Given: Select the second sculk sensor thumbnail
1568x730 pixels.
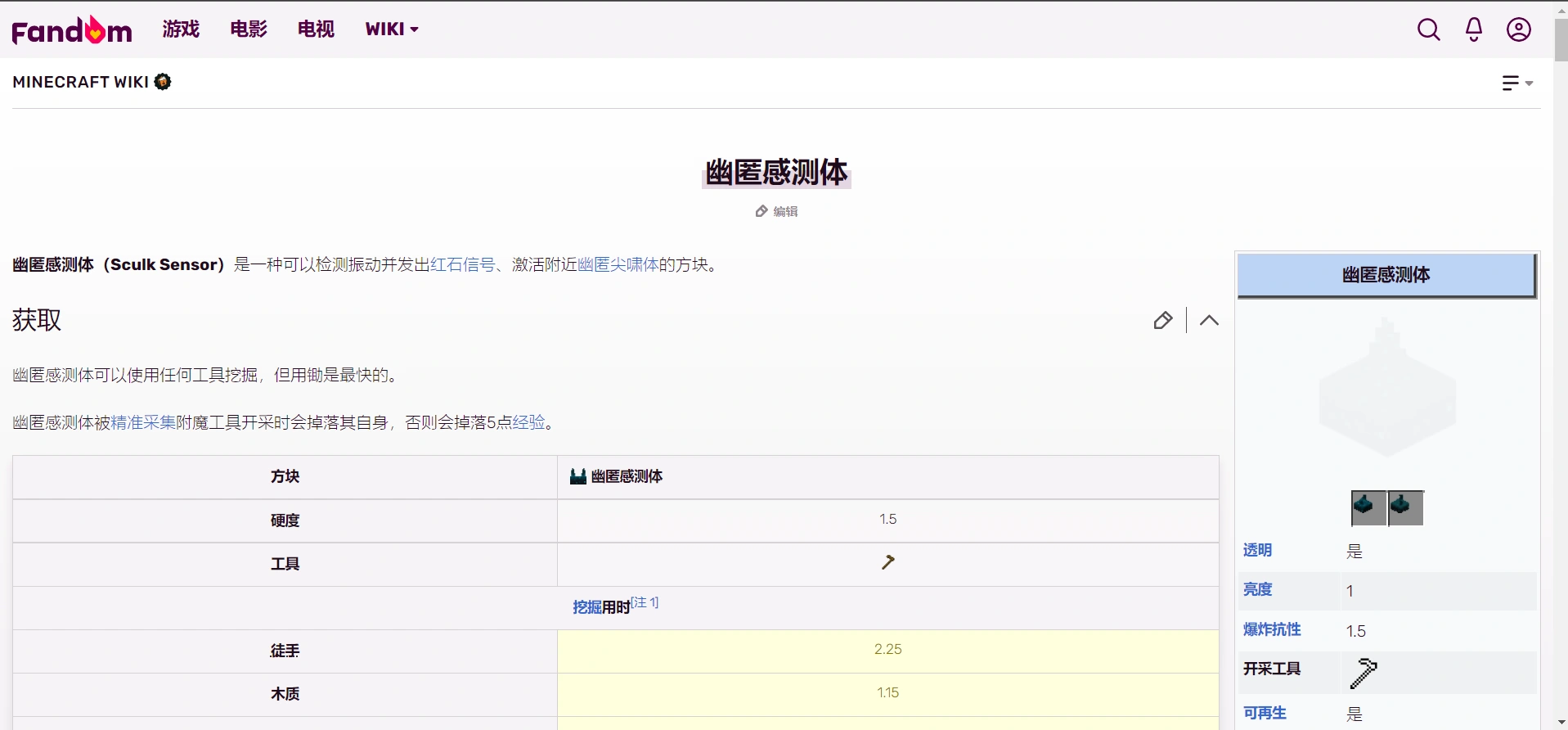Looking at the screenshot, I should point(1406,507).
